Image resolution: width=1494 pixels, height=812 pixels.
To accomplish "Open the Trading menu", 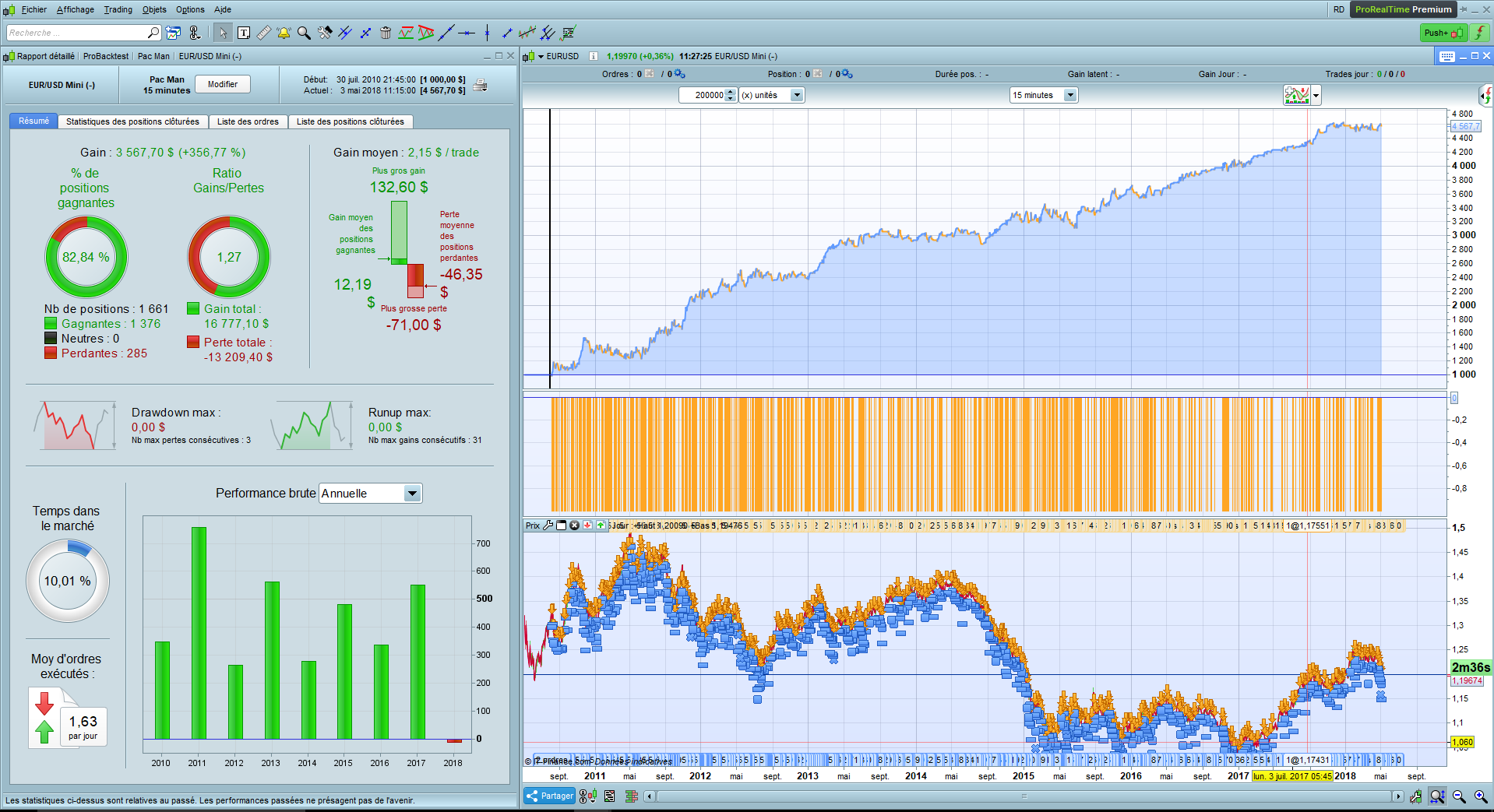I will point(118,9).
